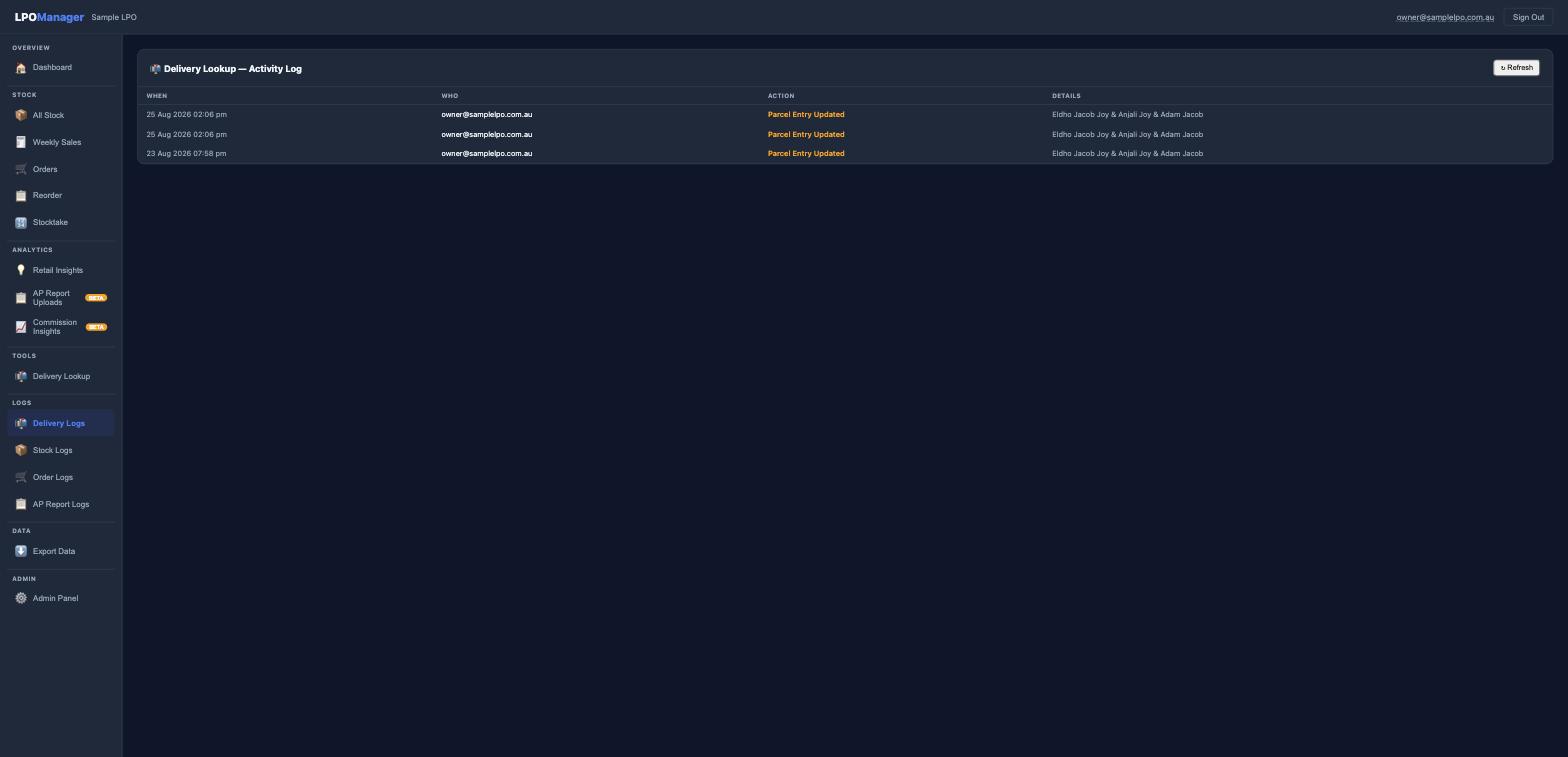Click the owner email in the 23 Aug row
The height and width of the screenshot is (757, 1568).
486,154
